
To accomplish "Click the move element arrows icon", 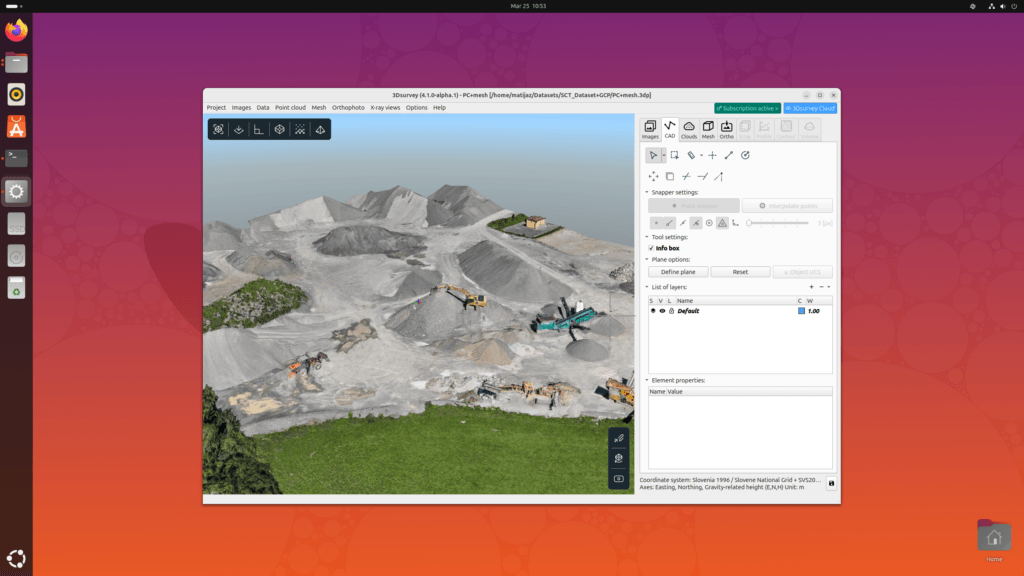I will click(653, 176).
